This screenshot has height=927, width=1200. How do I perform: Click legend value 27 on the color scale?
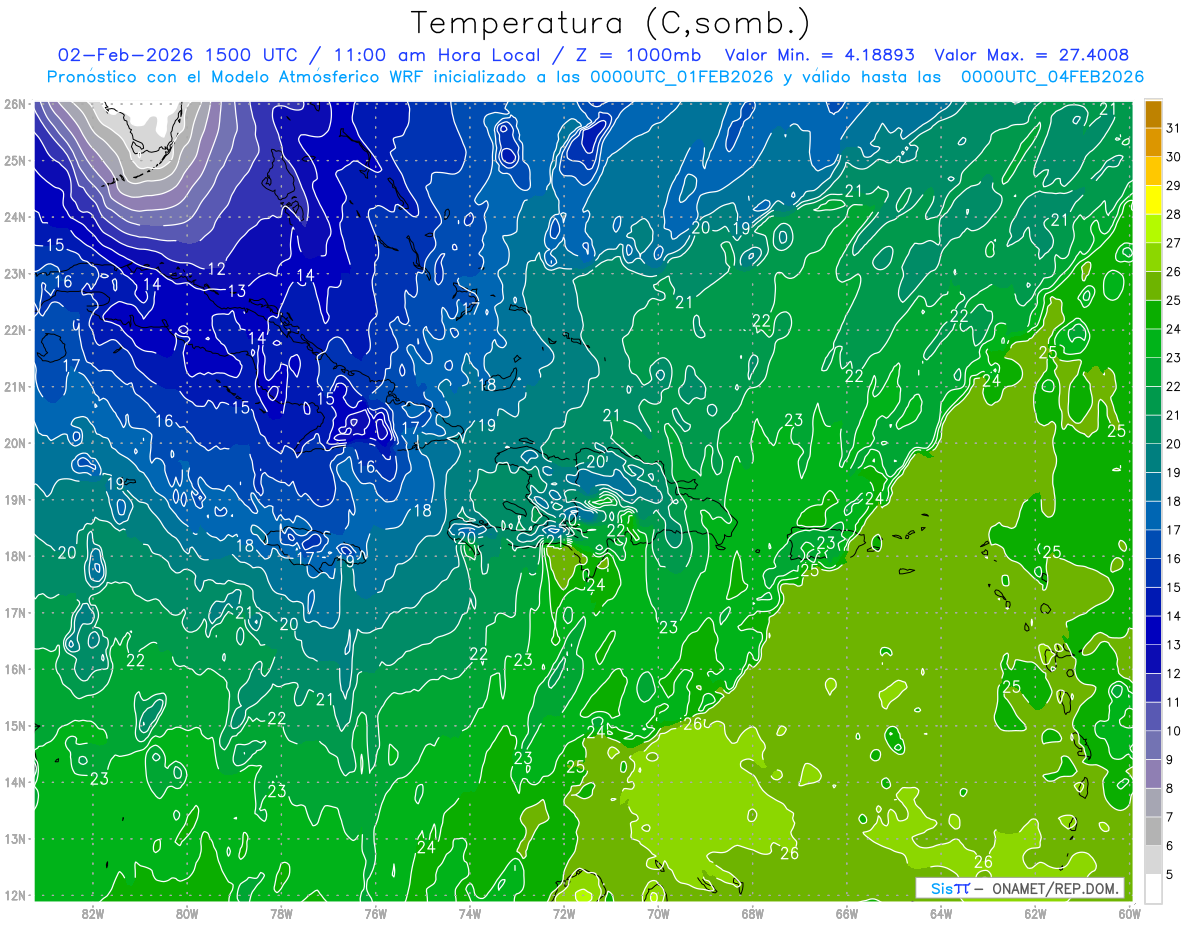click(x=1174, y=243)
